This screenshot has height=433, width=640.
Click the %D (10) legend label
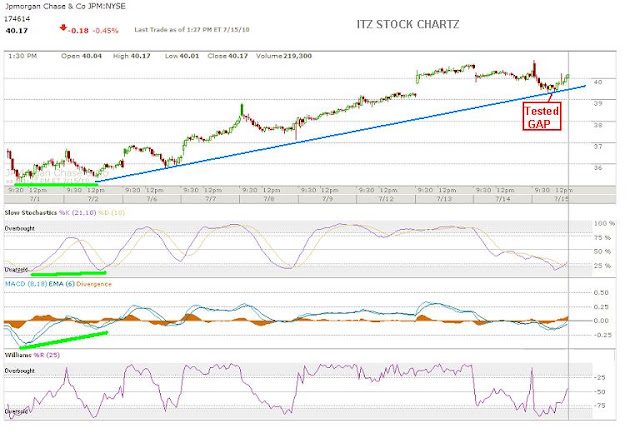(112, 213)
